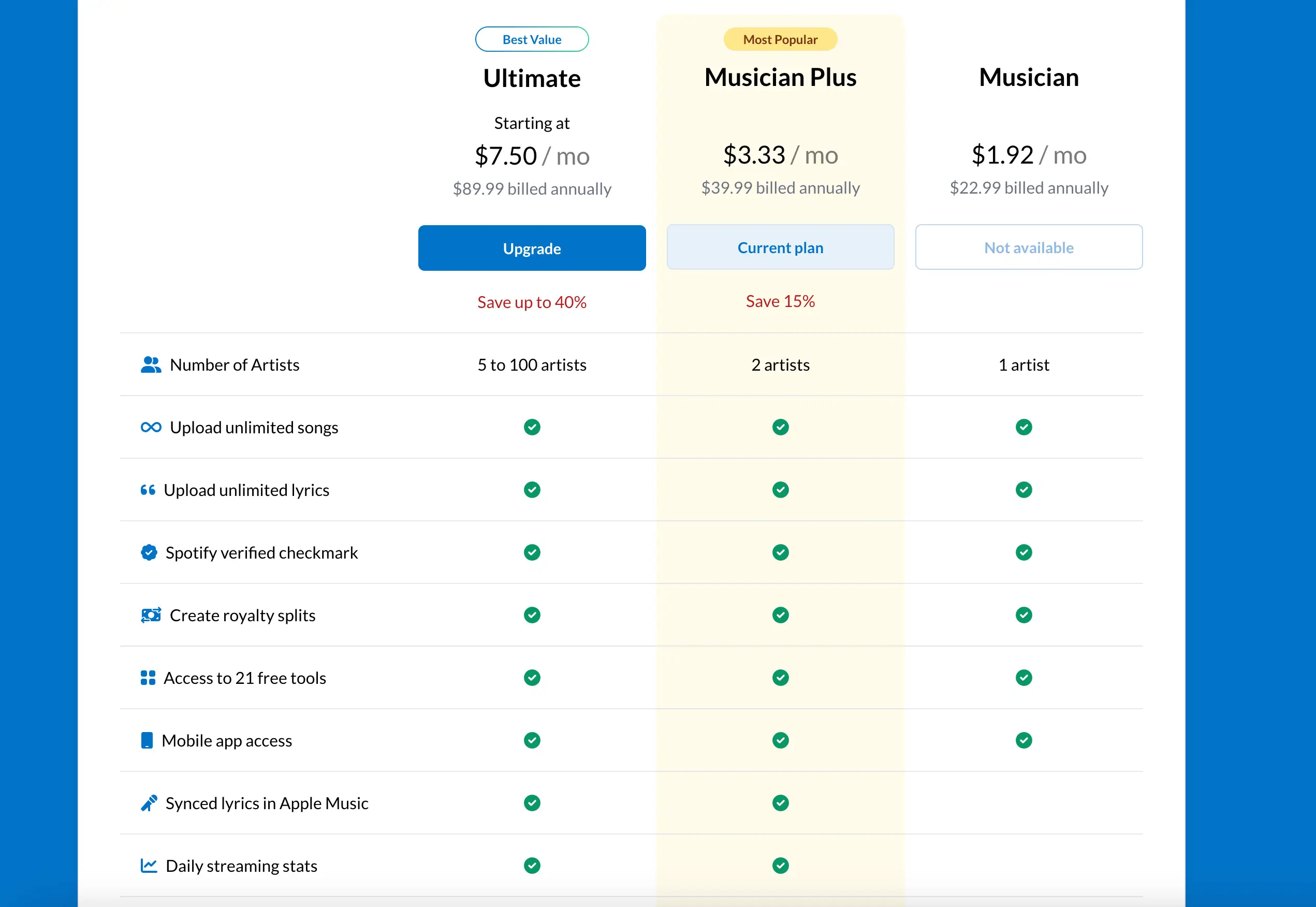Click Musician checkmark for Mobile app access
Image resolution: width=1316 pixels, height=907 pixels.
pyautogui.click(x=1023, y=740)
